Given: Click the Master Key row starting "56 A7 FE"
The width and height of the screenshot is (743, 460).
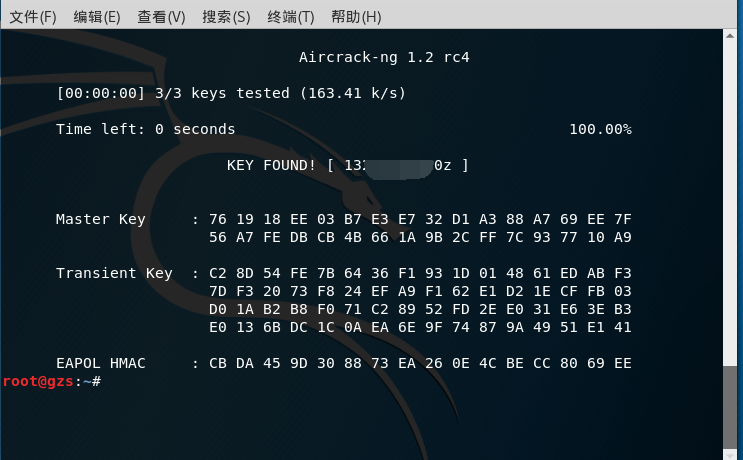Looking at the screenshot, I should point(420,237).
